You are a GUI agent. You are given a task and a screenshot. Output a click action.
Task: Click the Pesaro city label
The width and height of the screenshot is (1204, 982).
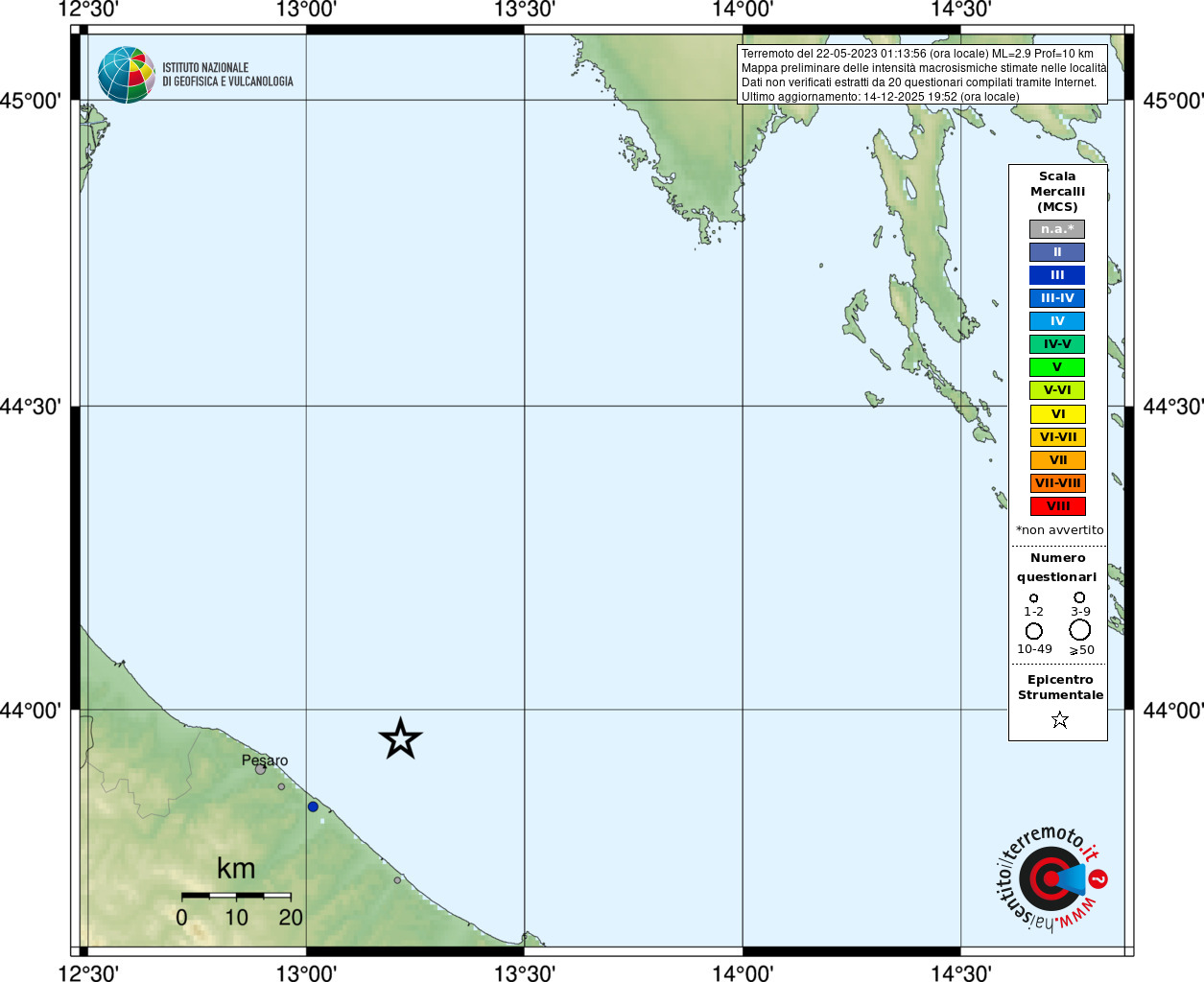click(x=265, y=760)
